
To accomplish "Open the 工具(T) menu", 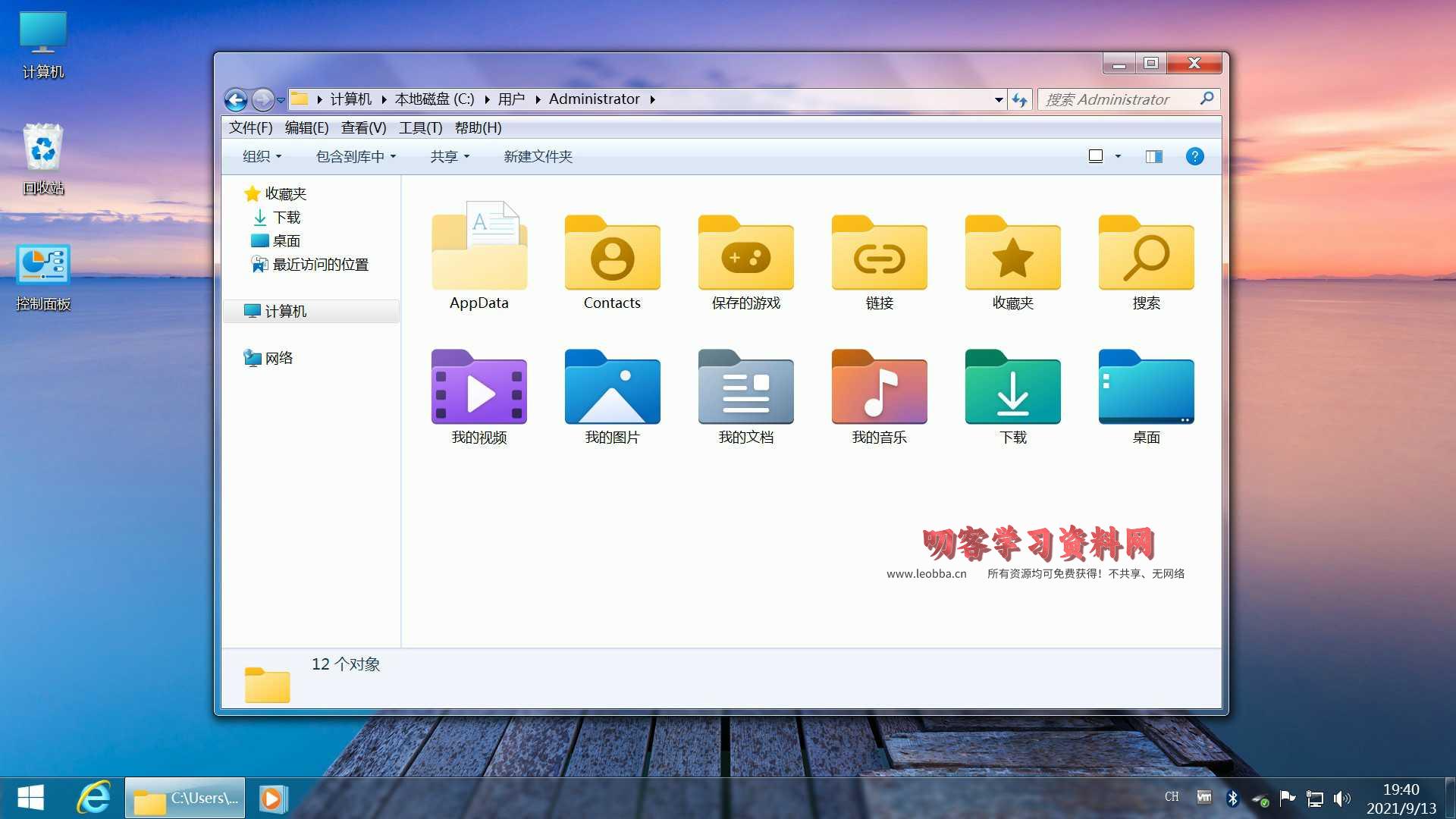I will 420,127.
